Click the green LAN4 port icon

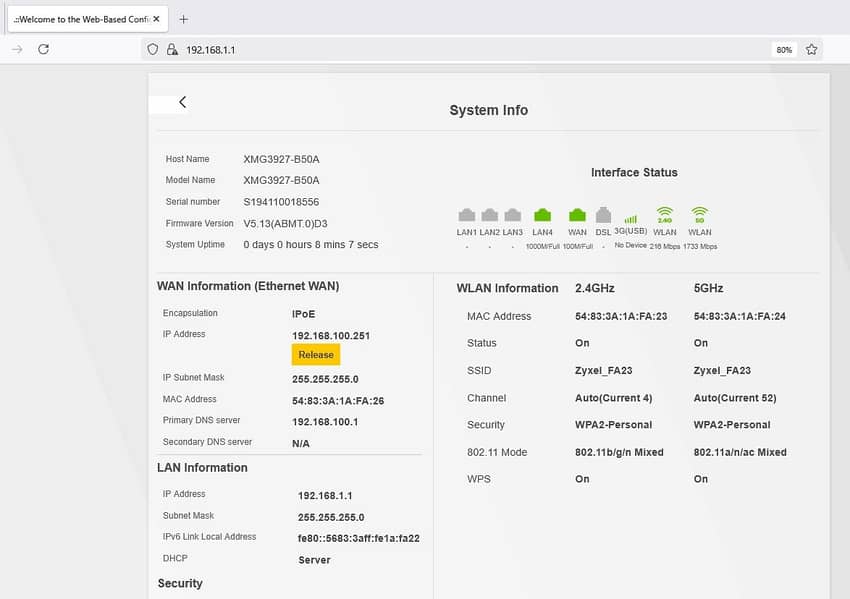tap(542, 215)
